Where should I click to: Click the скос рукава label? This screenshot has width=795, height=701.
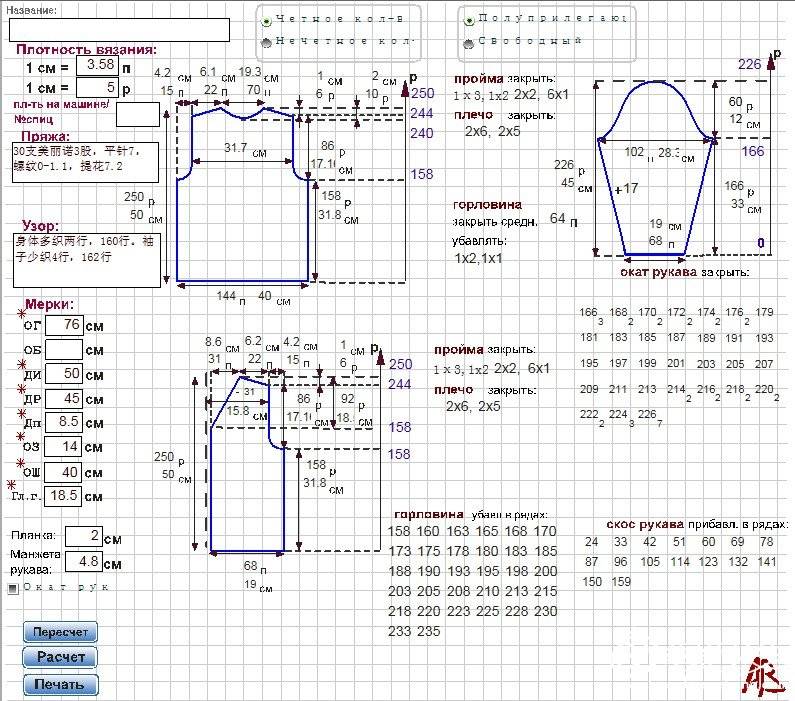click(645, 525)
